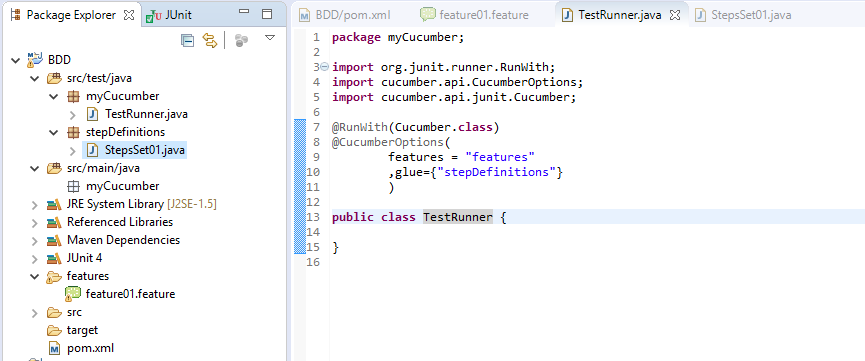Collapse the src/main/java source folder

[x=35, y=168]
